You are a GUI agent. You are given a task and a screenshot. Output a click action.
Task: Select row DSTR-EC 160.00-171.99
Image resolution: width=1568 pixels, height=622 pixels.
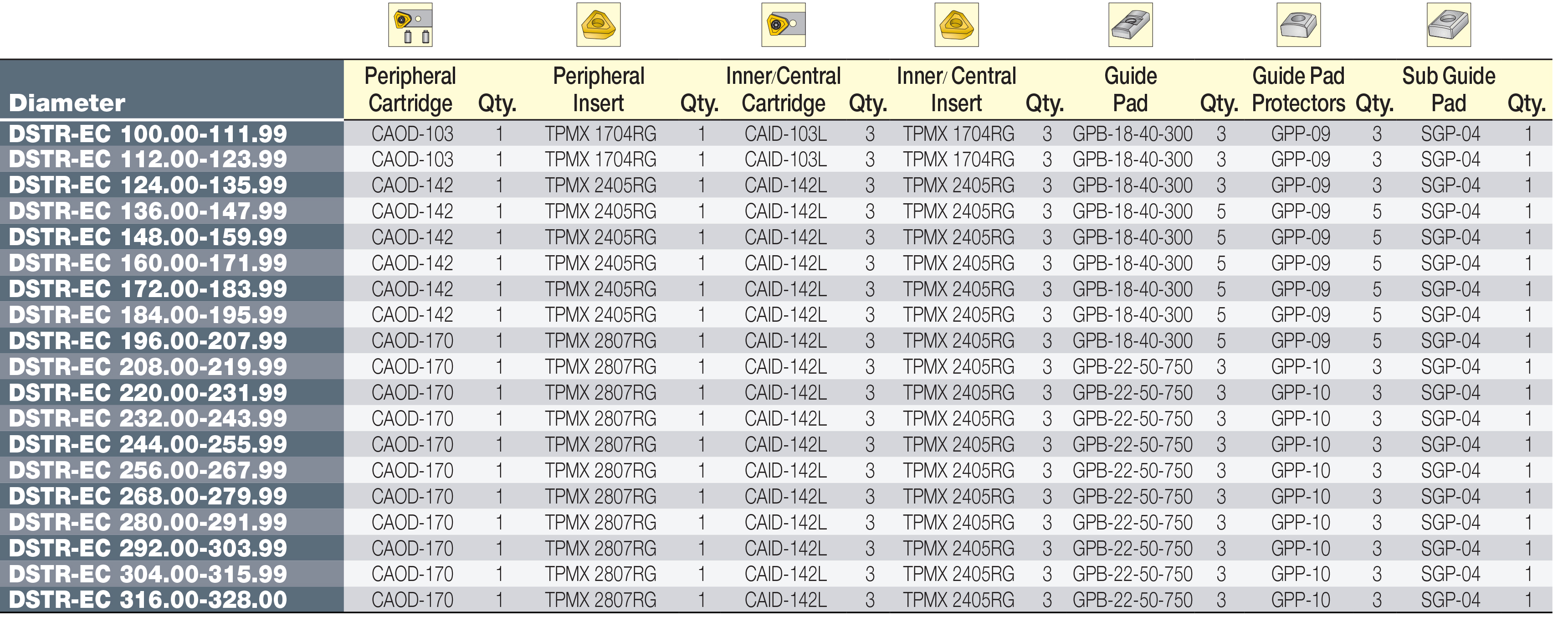pos(776,263)
